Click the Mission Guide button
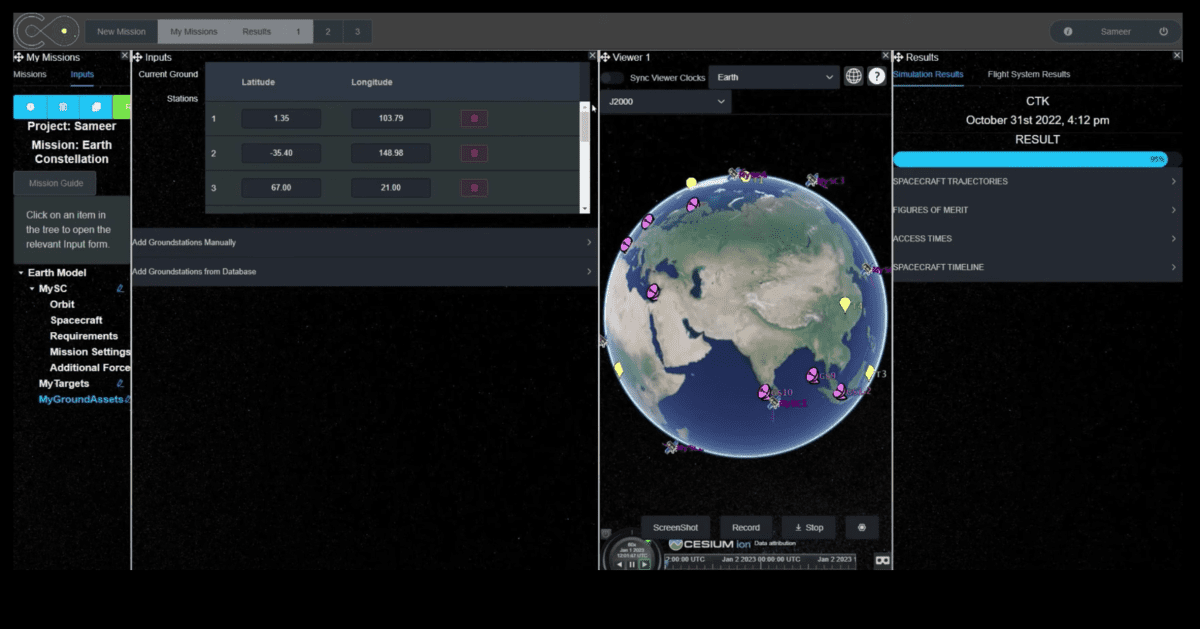The width and height of the screenshot is (1200, 629). point(56,184)
